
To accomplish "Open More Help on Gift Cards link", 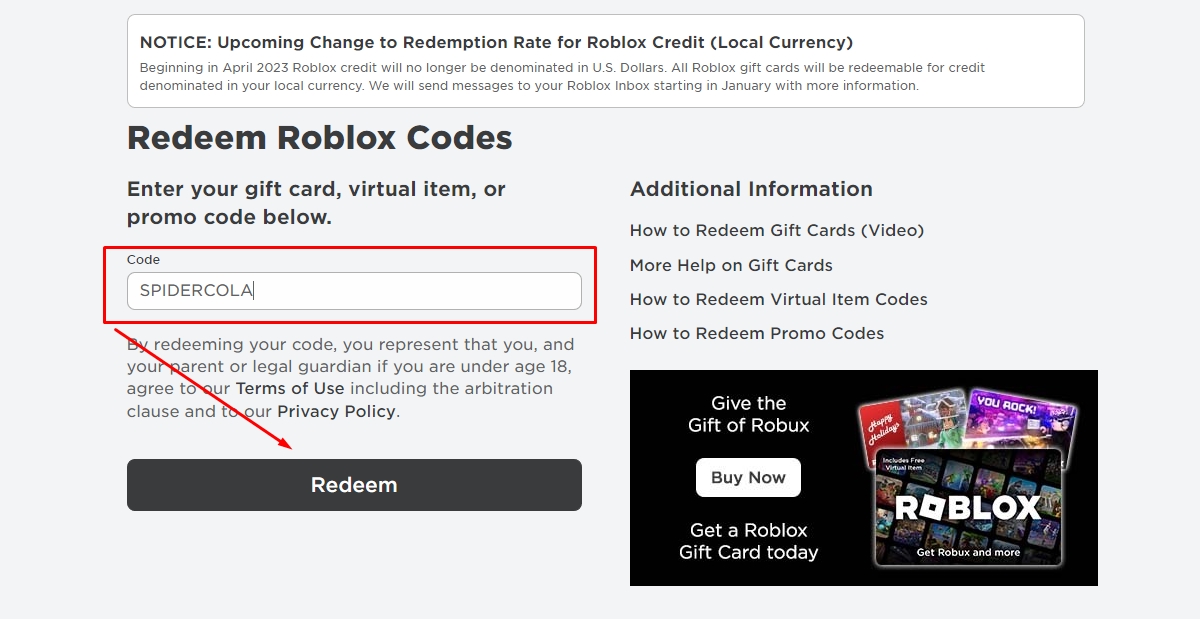I will coord(731,265).
